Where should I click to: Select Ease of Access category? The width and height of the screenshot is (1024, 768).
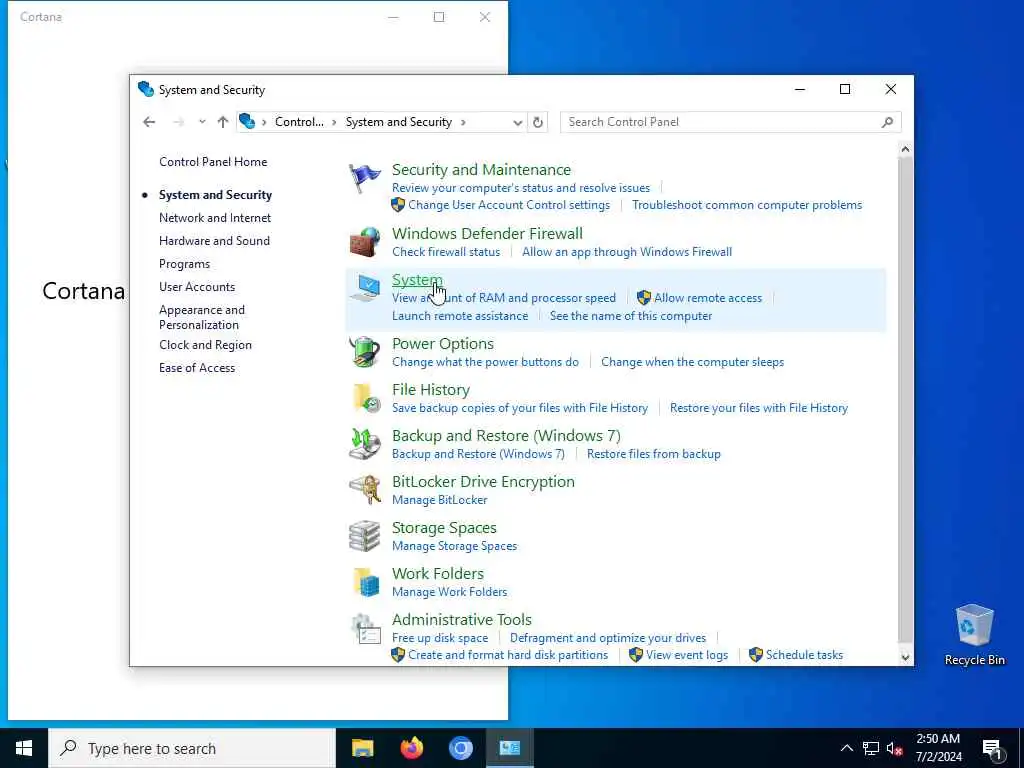point(197,368)
